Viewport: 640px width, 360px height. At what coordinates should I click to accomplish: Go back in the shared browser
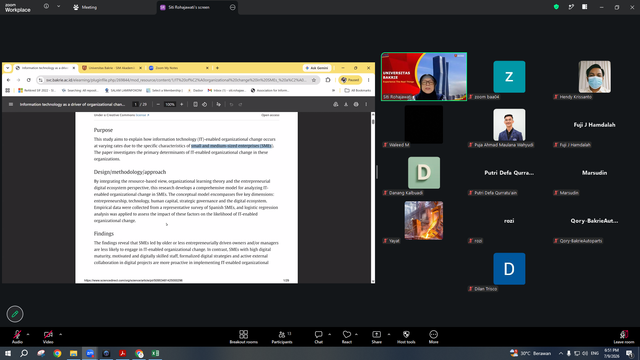(9, 80)
